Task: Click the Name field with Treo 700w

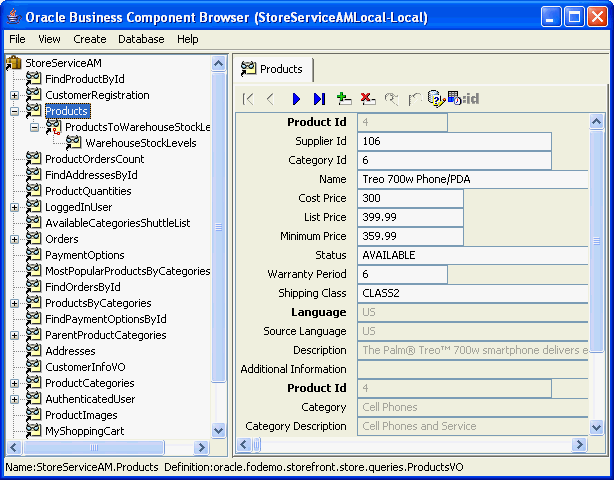Action: (x=473, y=179)
